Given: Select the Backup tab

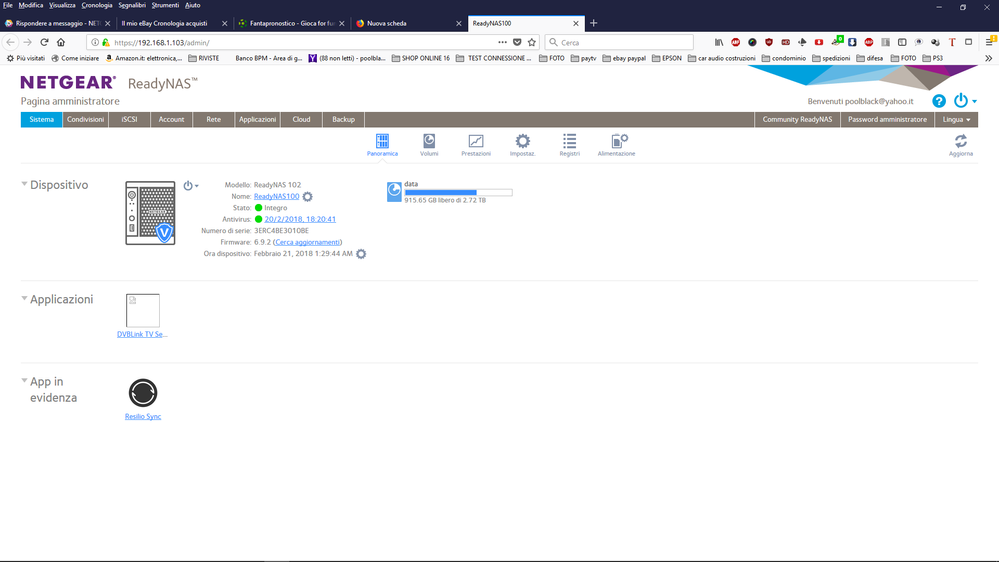Looking at the screenshot, I should [x=343, y=119].
